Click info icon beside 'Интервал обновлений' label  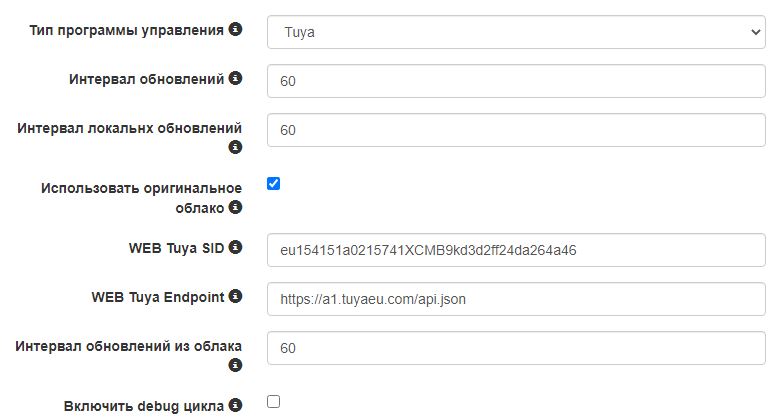[x=236, y=78]
